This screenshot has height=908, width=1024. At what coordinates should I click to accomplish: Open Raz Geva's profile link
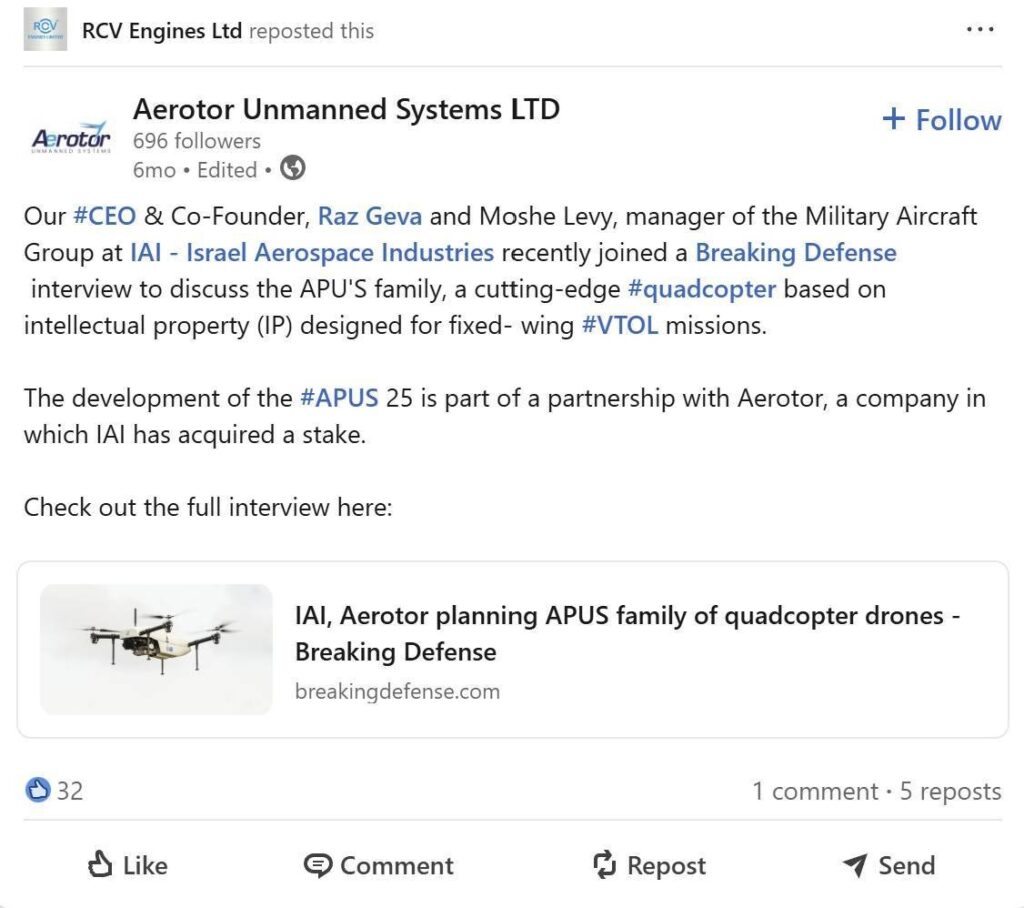[370, 216]
